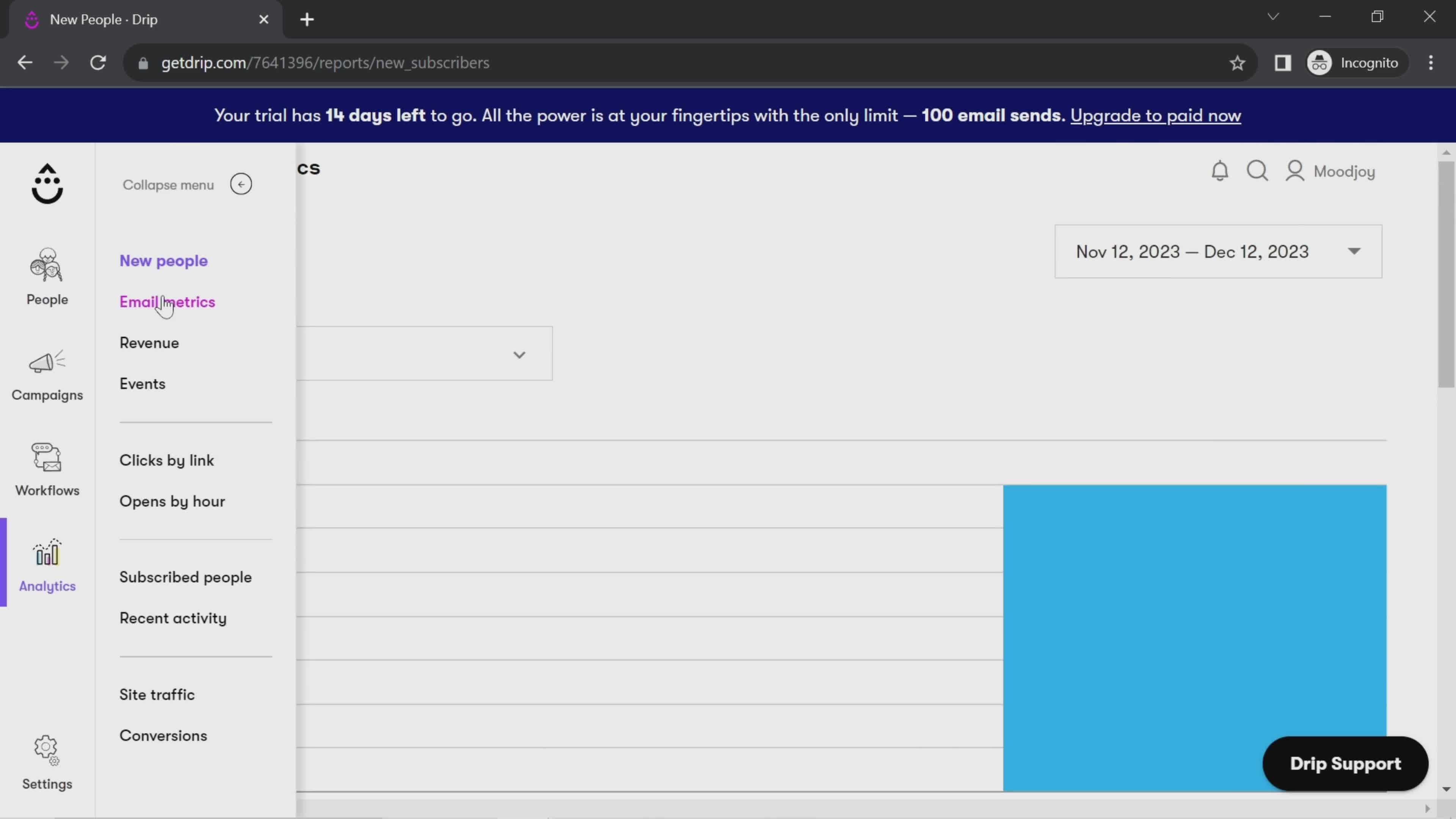Click New people report link
The height and width of the screenshot is (819, 1456).
coord(163,261)
